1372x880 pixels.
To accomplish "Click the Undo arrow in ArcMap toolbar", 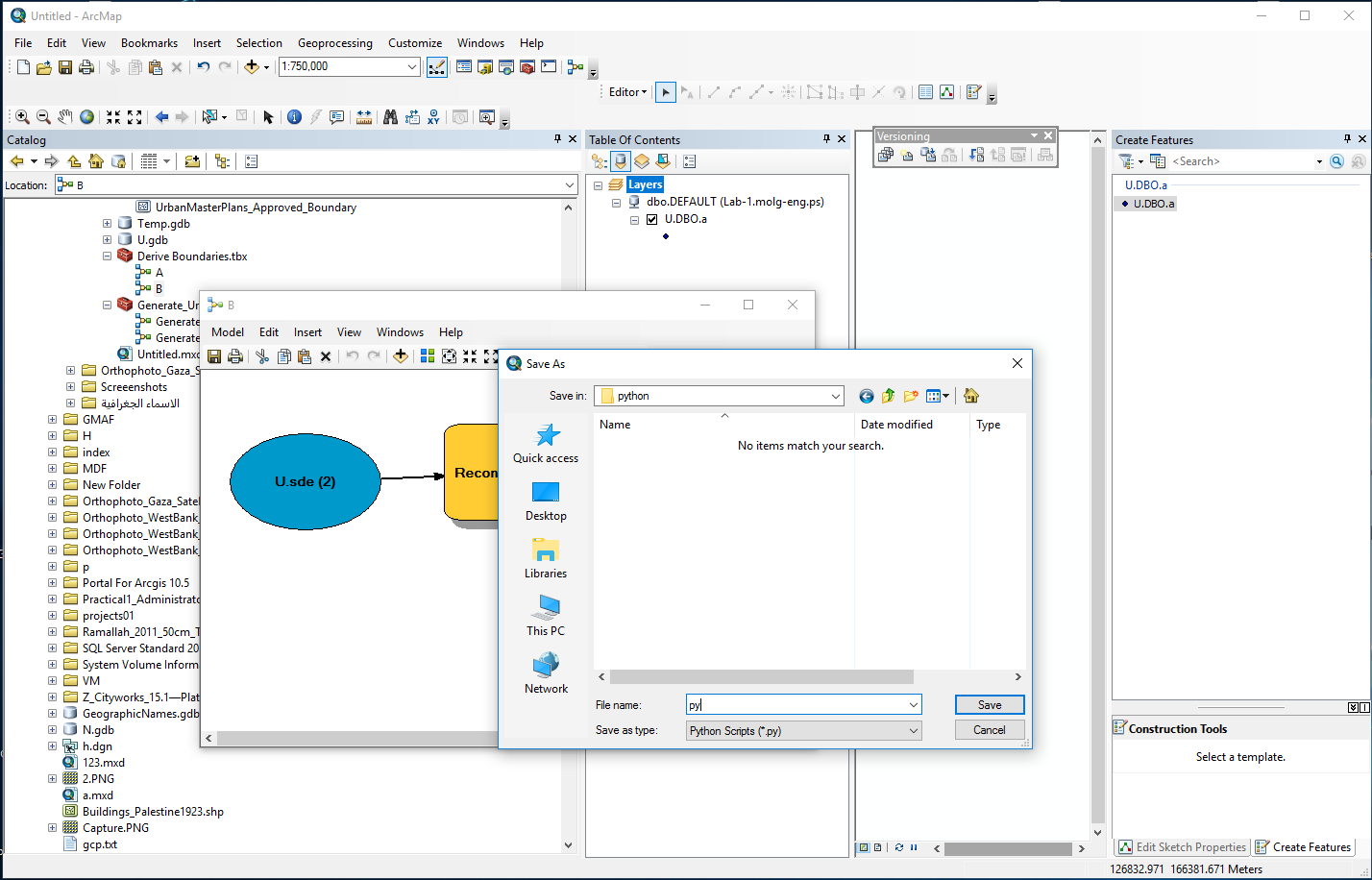I will click(203, 67).
